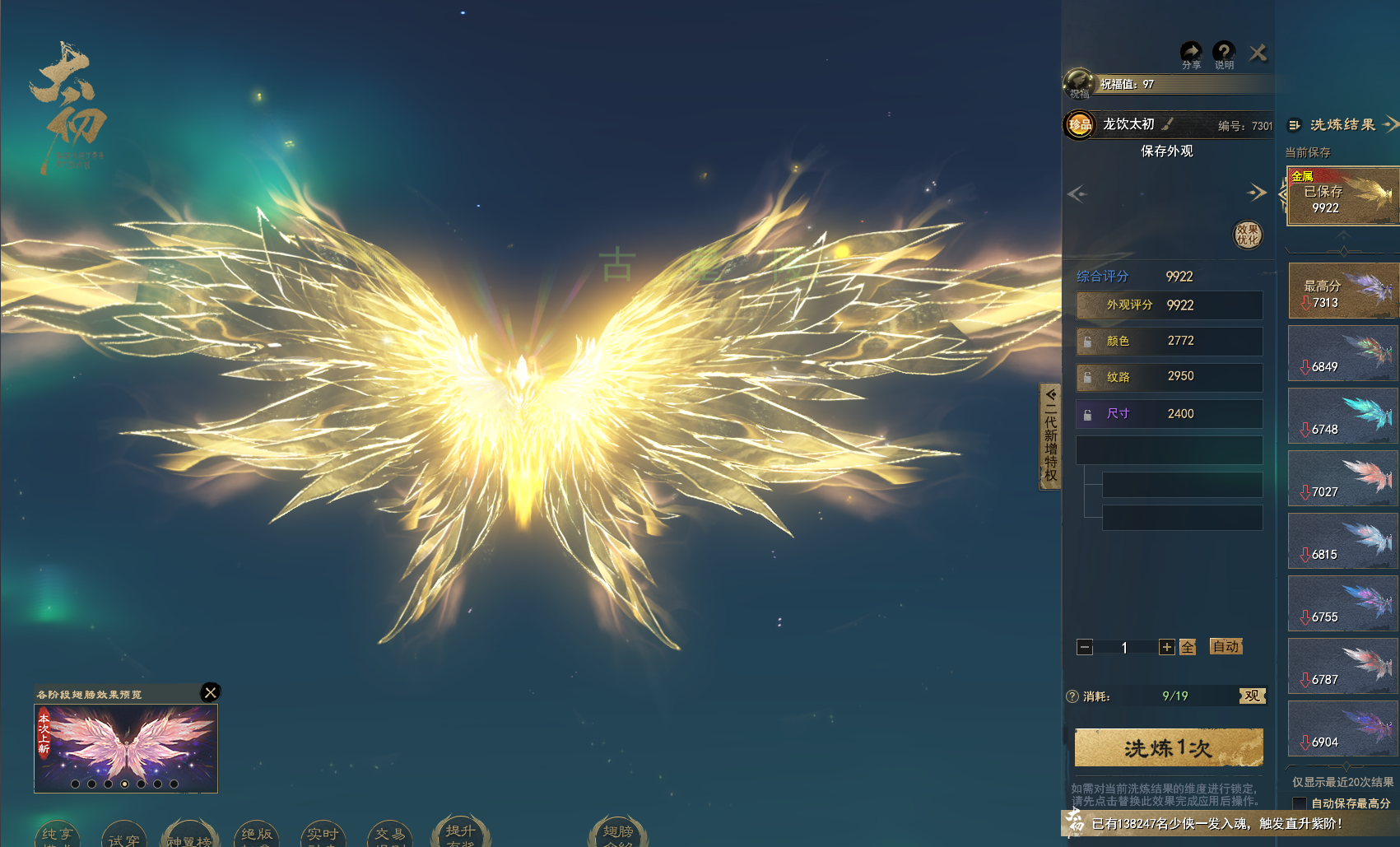Screen dimensions: 1400x847
Task: Collapse the 洗炼结果 results panel arrow
Action: pyautogui.click(x=1390, y=124)
